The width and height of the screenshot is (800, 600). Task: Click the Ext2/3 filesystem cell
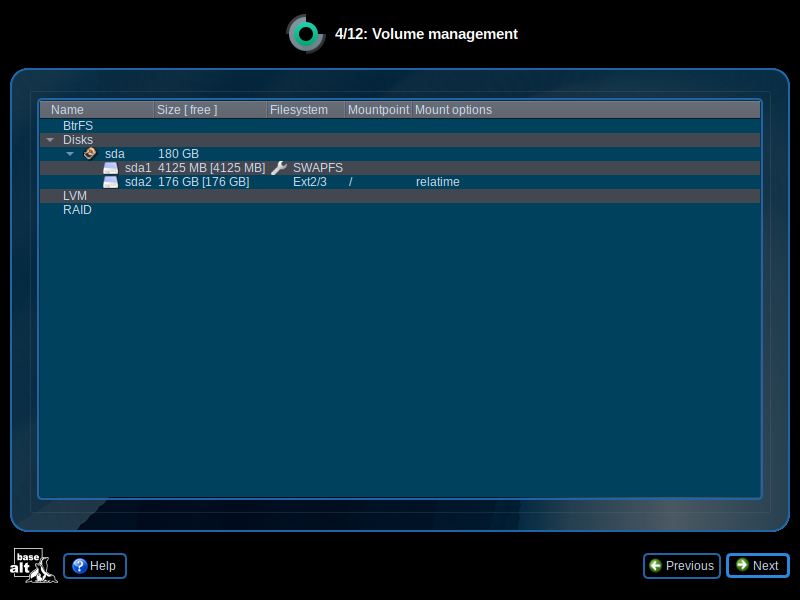click(310, 182)
